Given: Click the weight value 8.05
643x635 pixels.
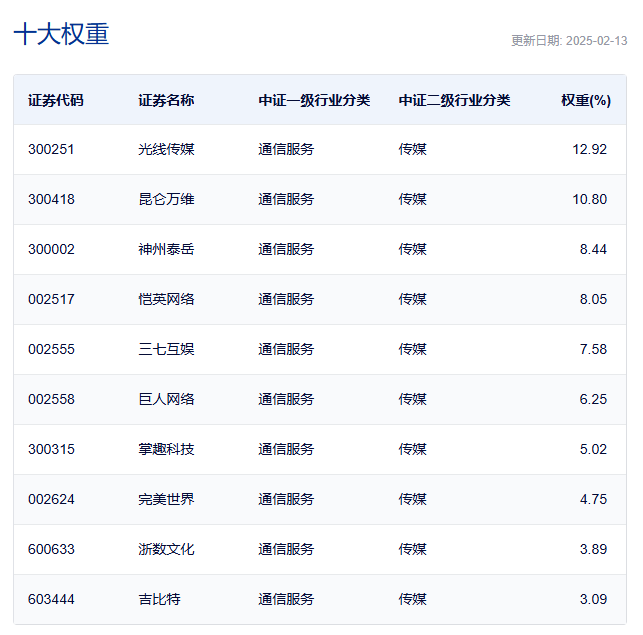Looking at the screenshot, I should pyautogui.click(x=593, y=299).
